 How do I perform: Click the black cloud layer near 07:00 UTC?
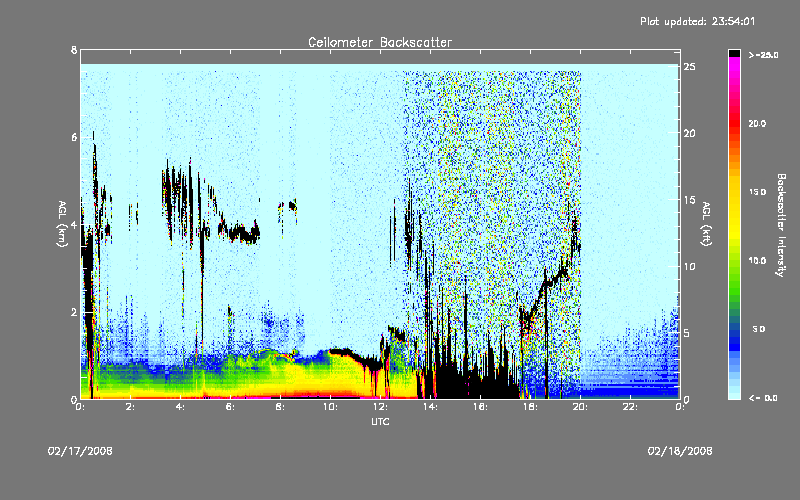(244, 234)
